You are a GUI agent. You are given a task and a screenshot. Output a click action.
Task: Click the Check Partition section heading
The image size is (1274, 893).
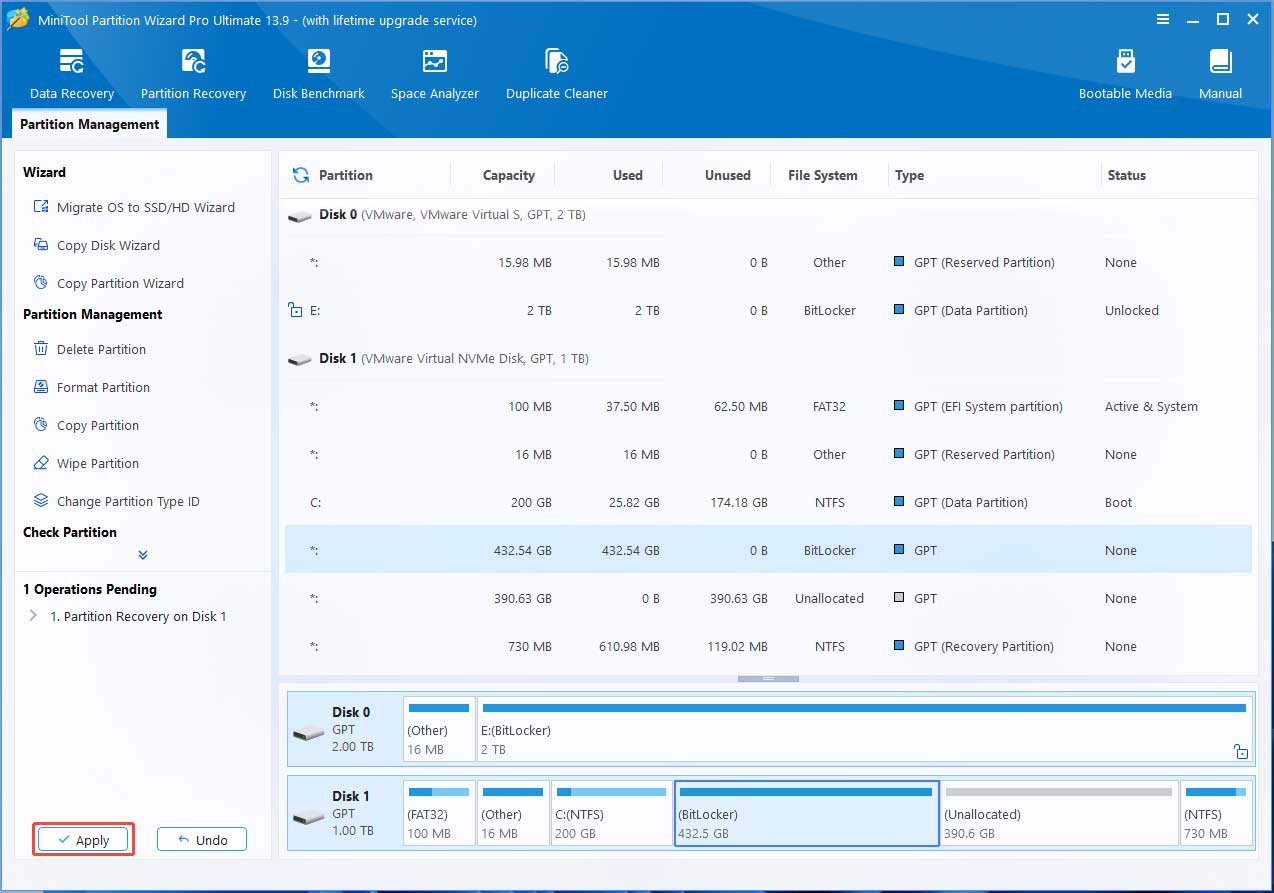tap(70, 532)
